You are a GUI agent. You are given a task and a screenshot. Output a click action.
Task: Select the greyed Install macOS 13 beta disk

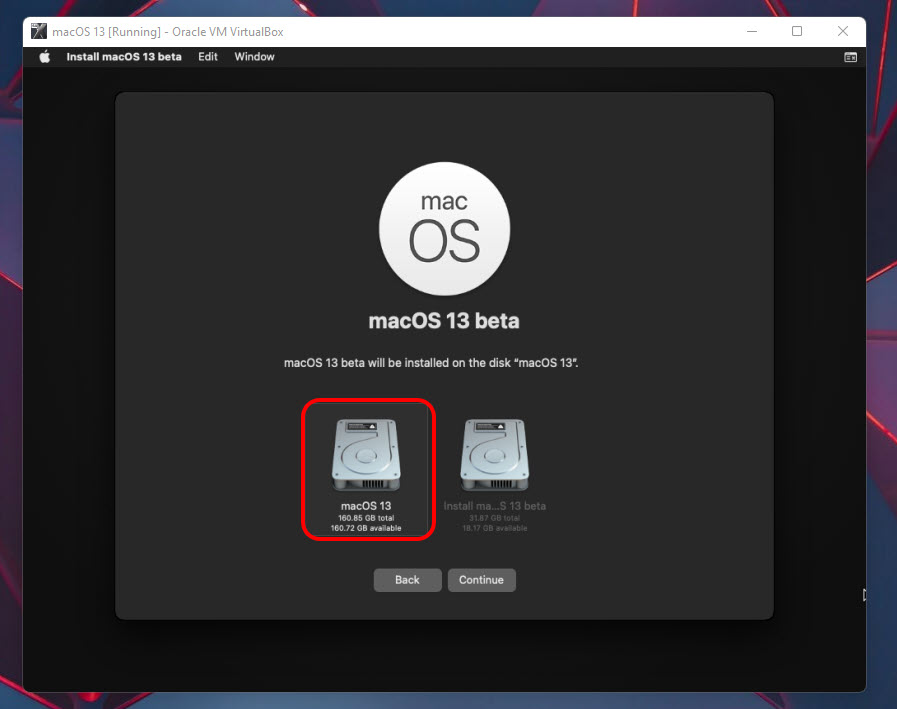coord(495,455)
